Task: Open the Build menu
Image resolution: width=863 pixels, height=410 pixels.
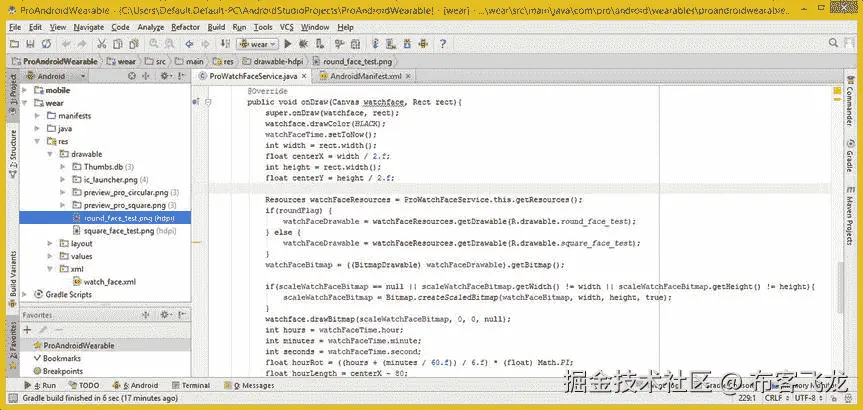Action: [x=216, y=27]
